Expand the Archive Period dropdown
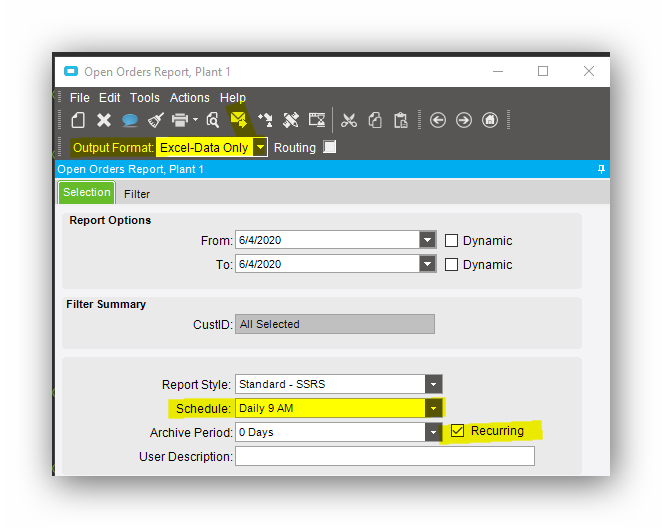 pyautogui.click(x=433, y=432)
